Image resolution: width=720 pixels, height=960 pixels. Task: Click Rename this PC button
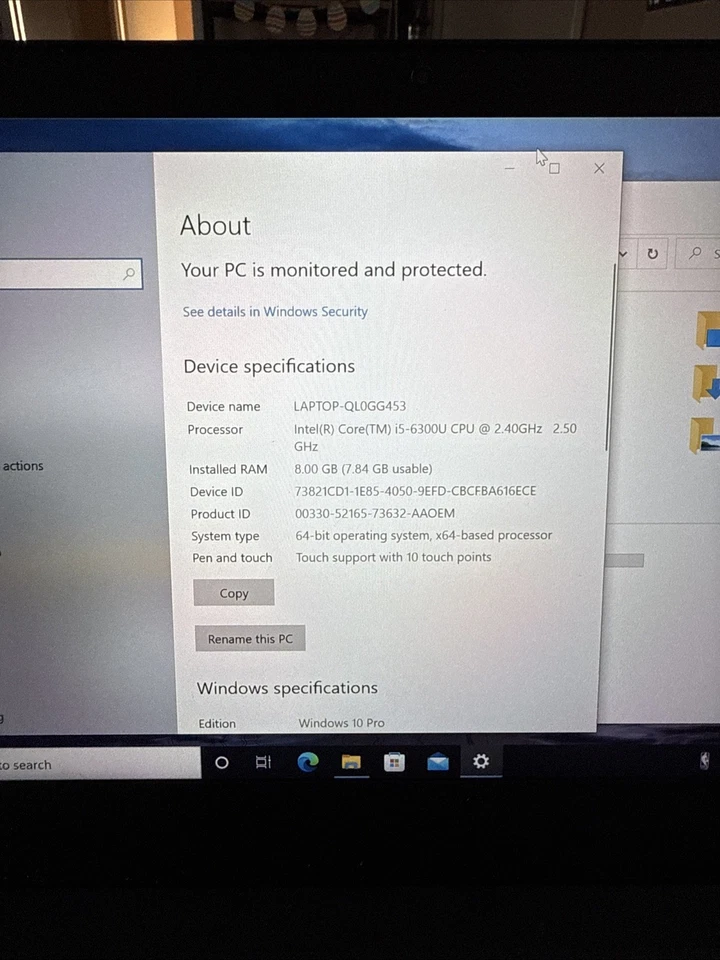[250, 639]
